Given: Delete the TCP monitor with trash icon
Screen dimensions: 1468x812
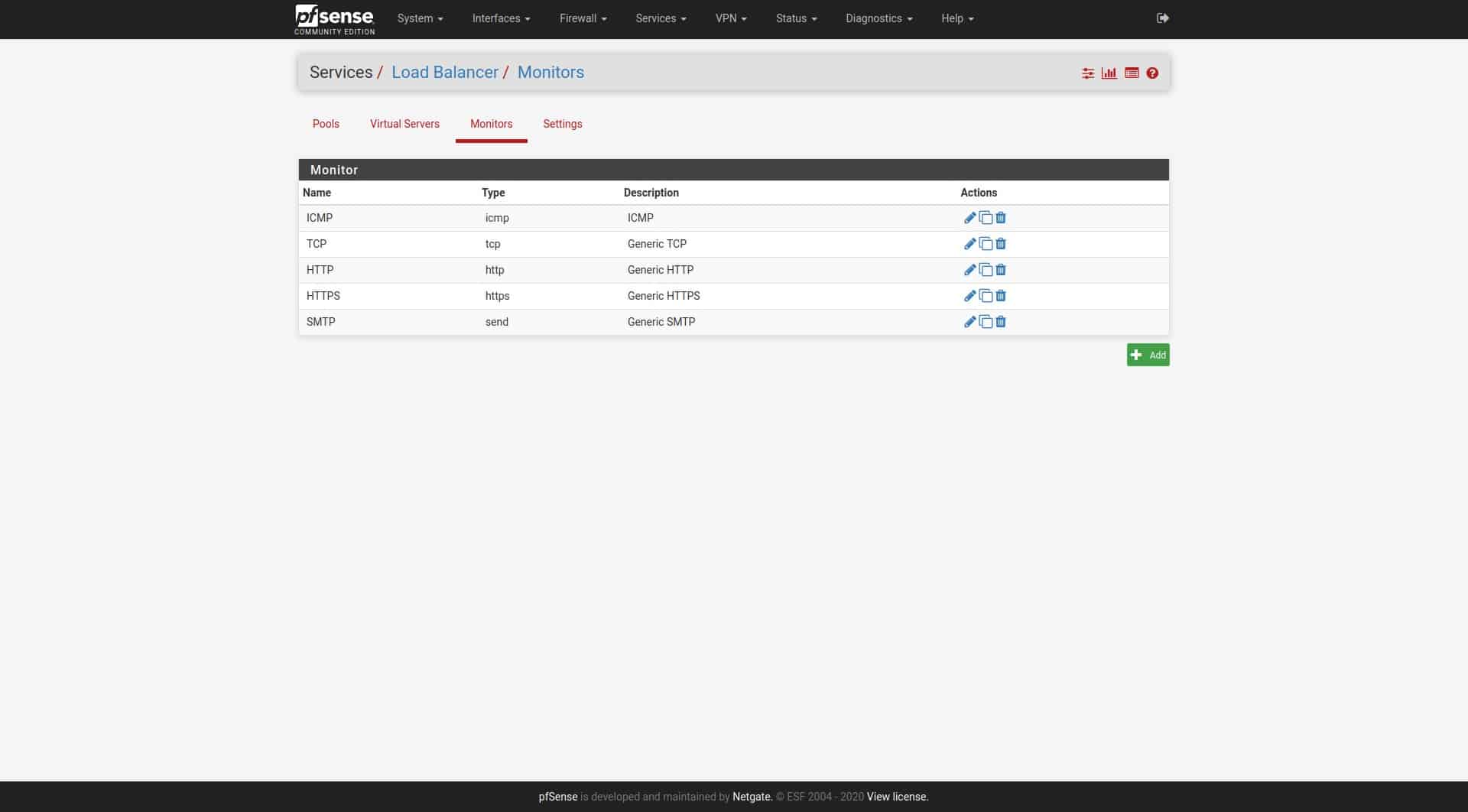Looking at the screenshot, I should (1000, 244).
